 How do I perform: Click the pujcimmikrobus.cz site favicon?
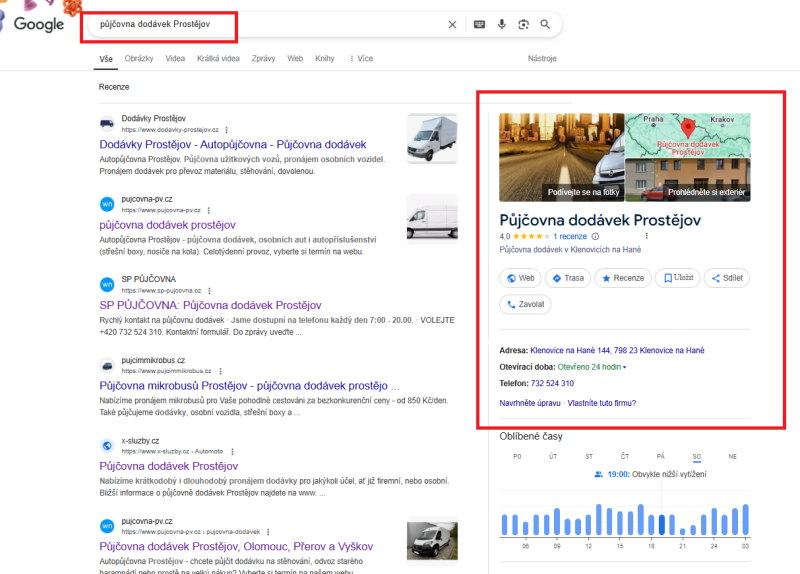[107, 365]
